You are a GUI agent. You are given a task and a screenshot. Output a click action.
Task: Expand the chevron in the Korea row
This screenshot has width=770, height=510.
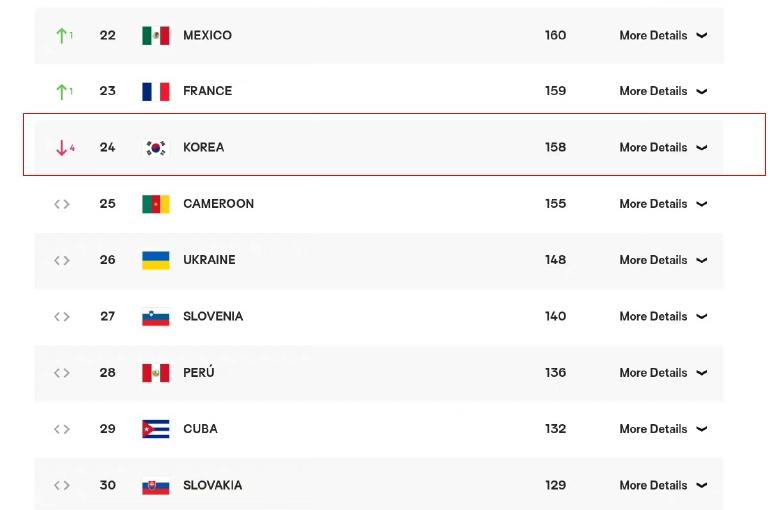tap(702, 147)
